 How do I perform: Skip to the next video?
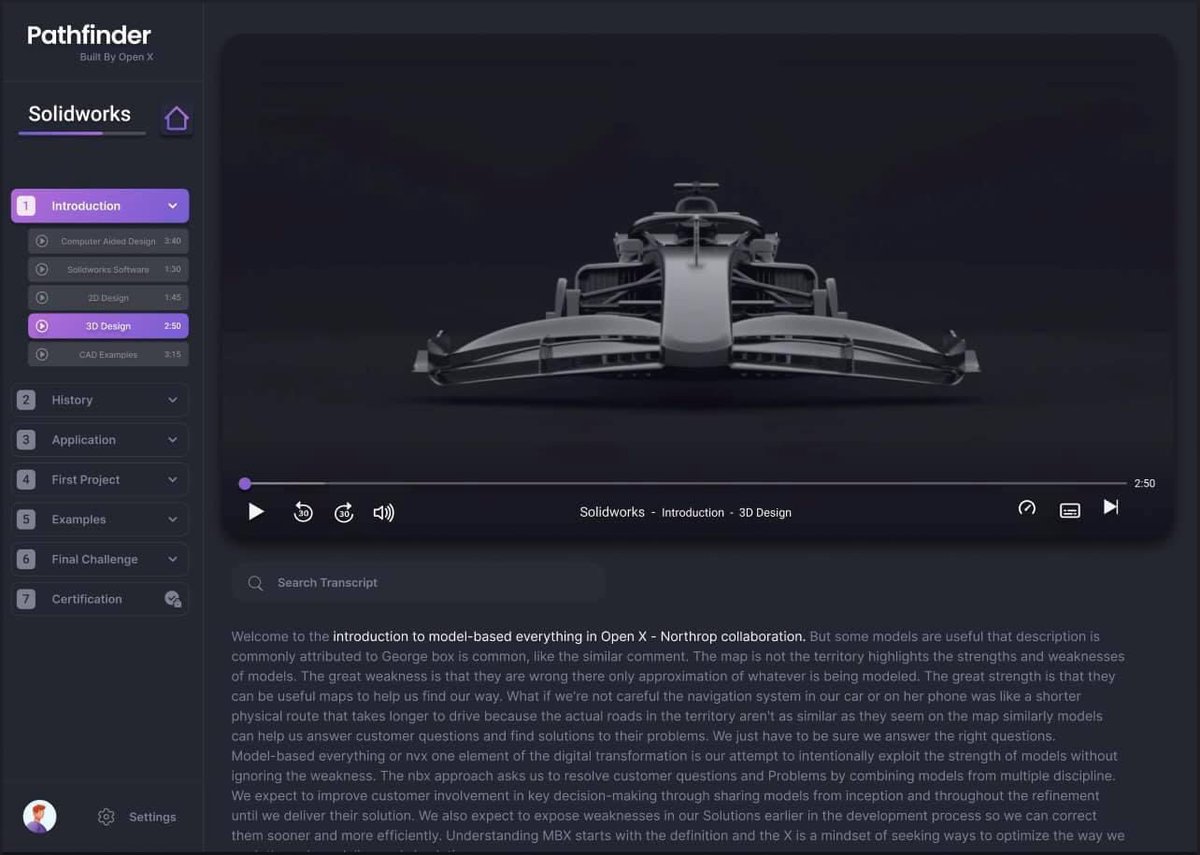[x=1111, y=507]
